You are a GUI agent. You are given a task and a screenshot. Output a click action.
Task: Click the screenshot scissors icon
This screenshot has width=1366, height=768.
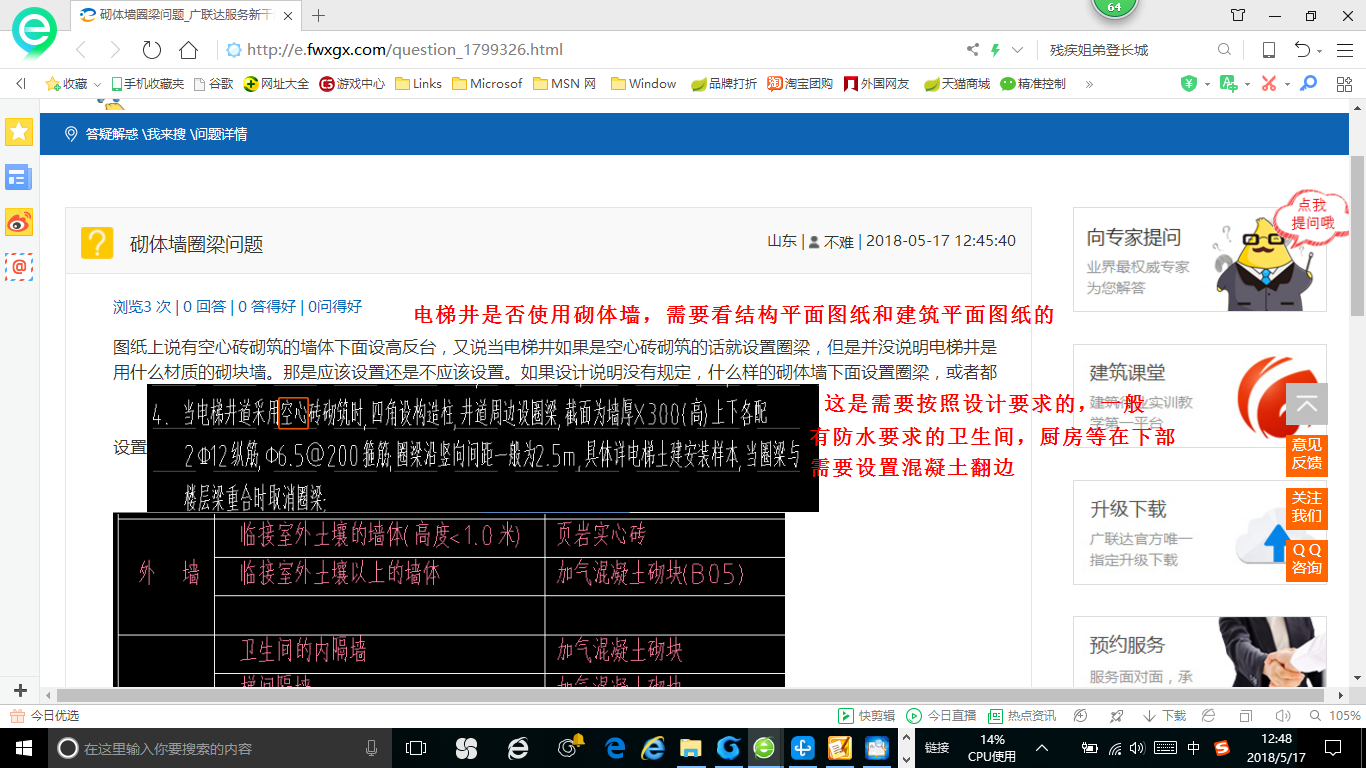1268,84
